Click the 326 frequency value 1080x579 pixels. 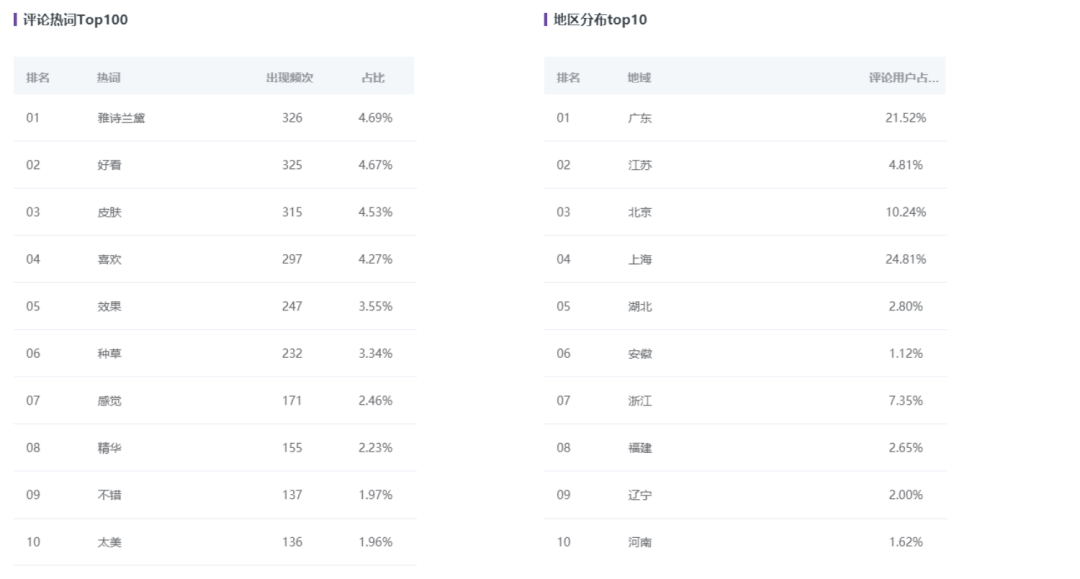point(292,118)
